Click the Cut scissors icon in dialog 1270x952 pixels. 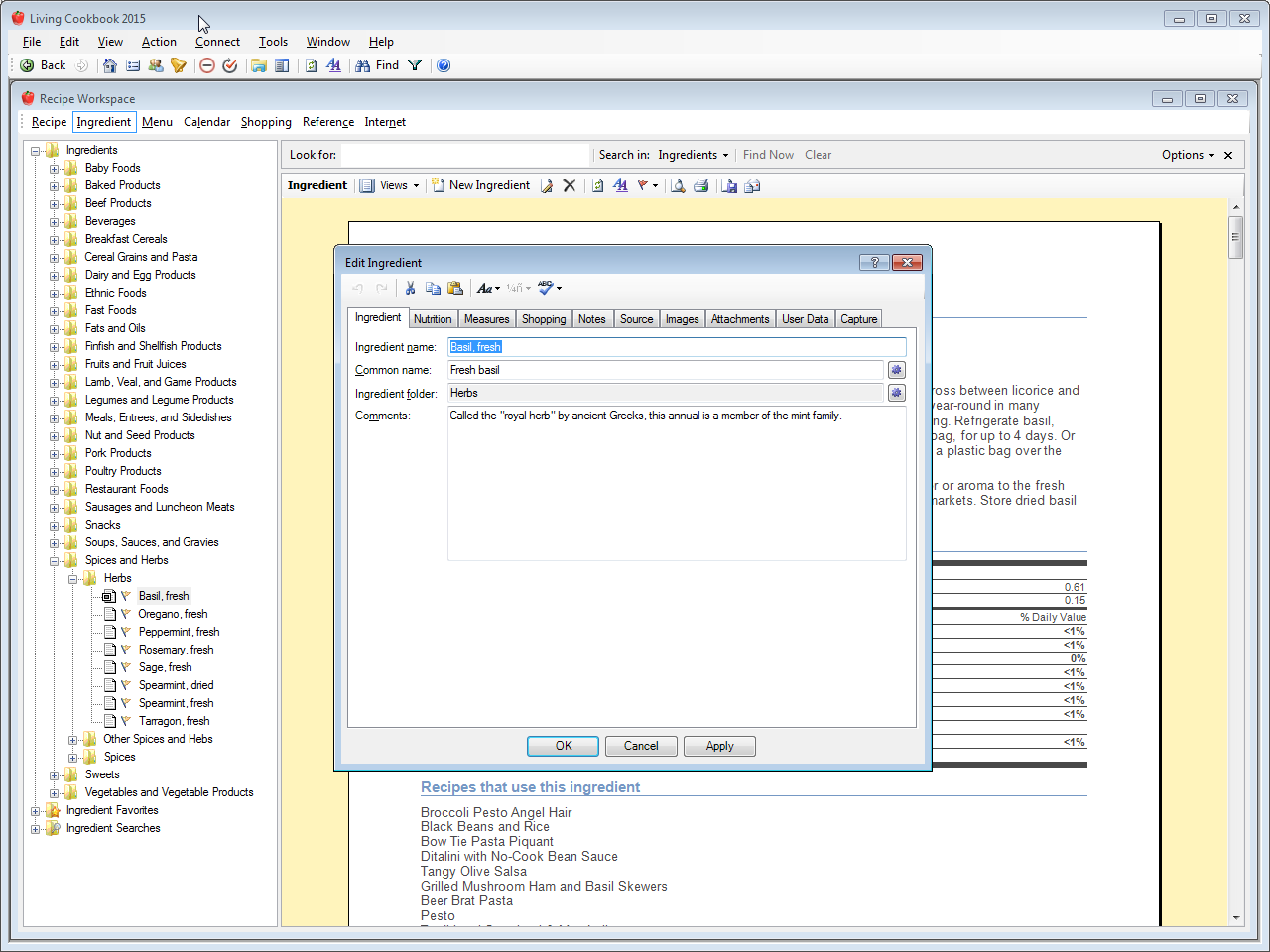point(410,288)
